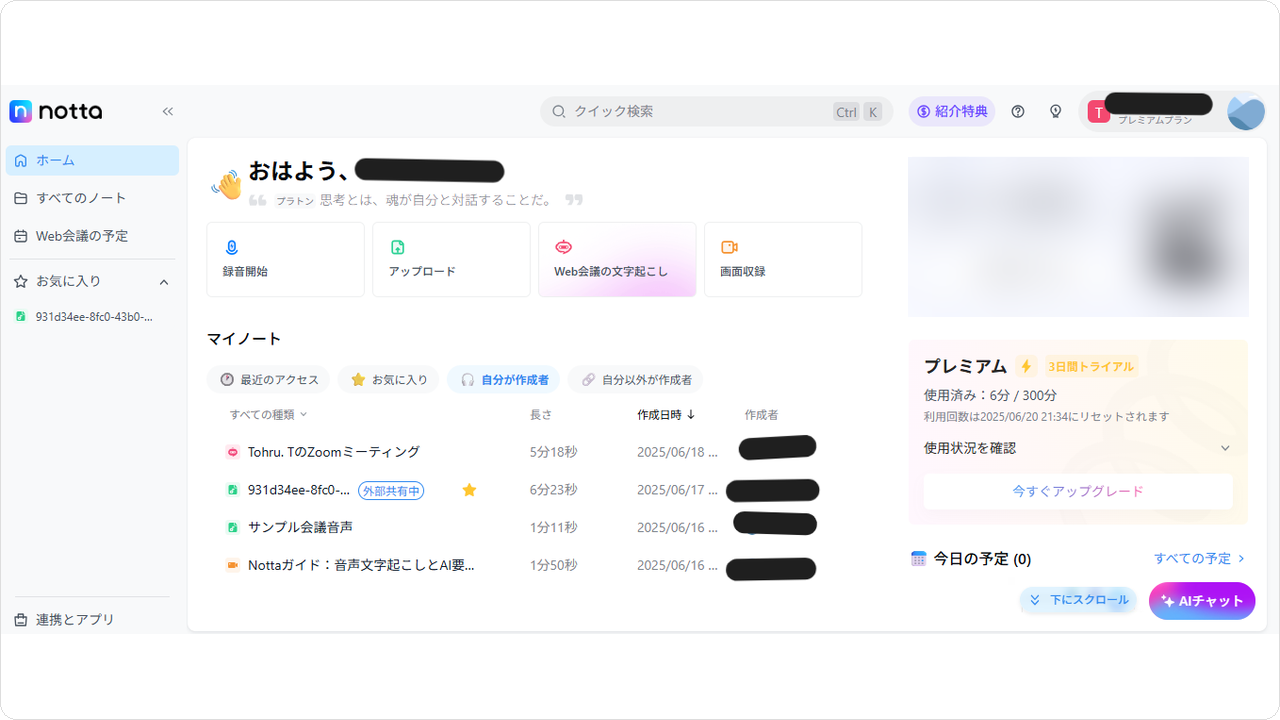Click the lightbulb tips icon
The image size is (1280, 720).
pyautogui.click(x=1055, y=112)
